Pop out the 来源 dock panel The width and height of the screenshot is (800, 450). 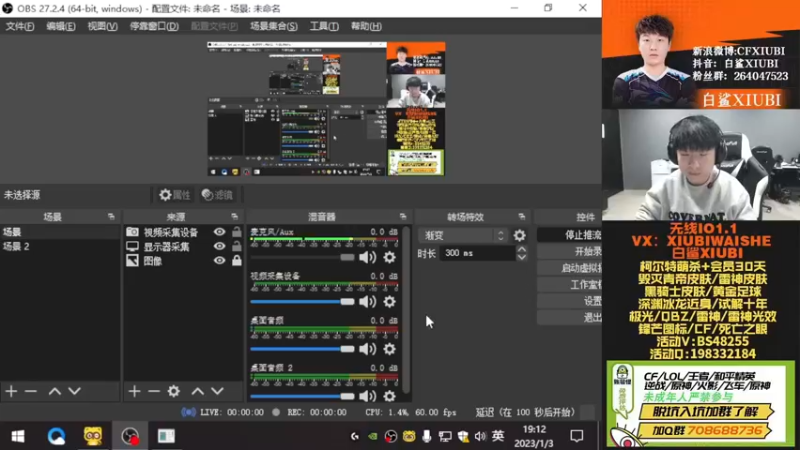[234, 217]
